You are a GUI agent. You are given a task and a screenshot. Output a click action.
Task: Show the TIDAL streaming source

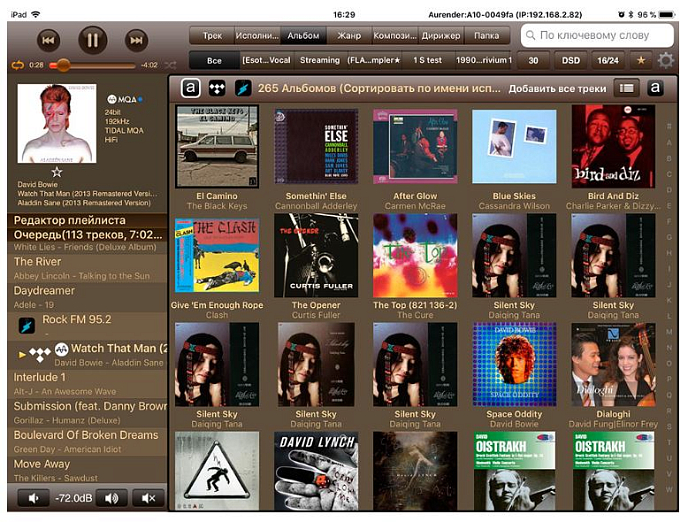pos(216,88)
